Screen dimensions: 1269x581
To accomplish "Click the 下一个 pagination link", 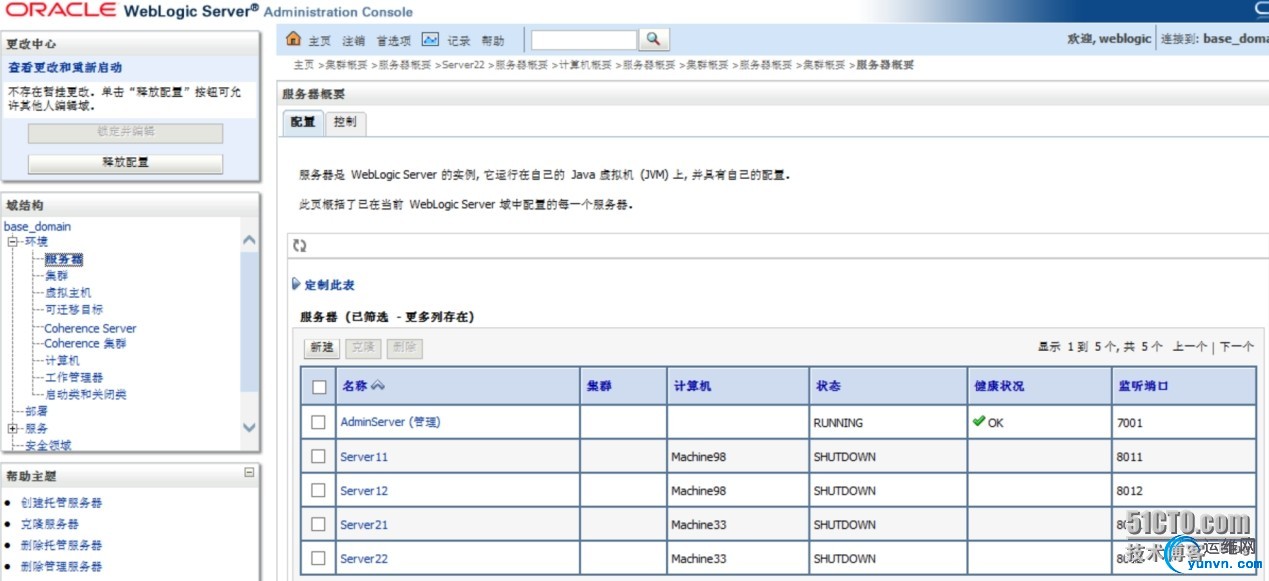I will [x=1236, y=347].
